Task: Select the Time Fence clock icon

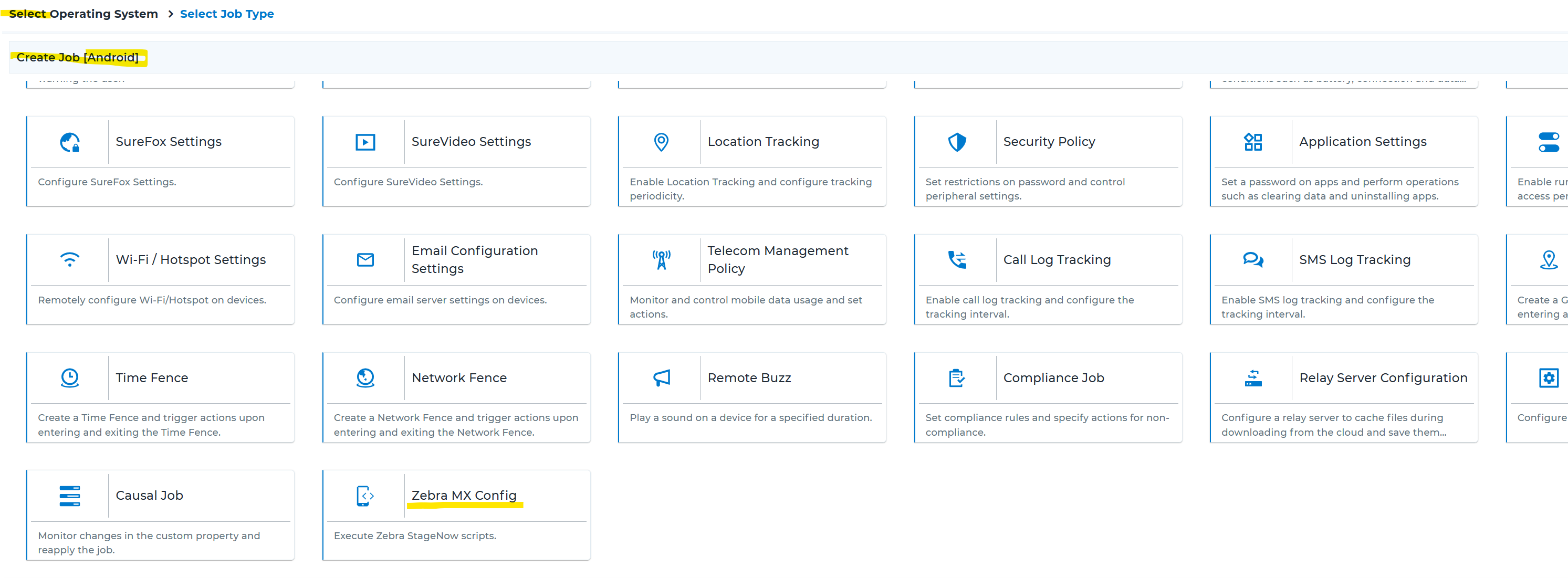Action: [70, 378]
